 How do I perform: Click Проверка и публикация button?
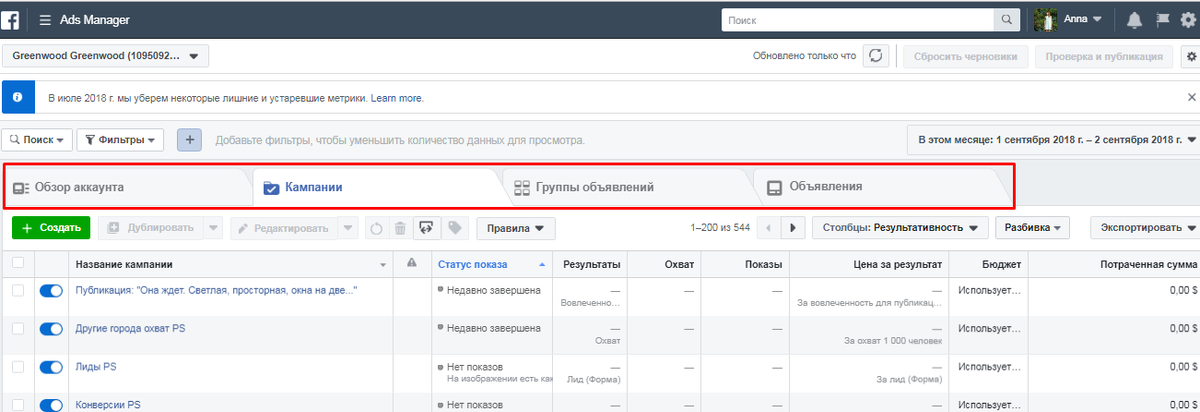[1103, 57]
